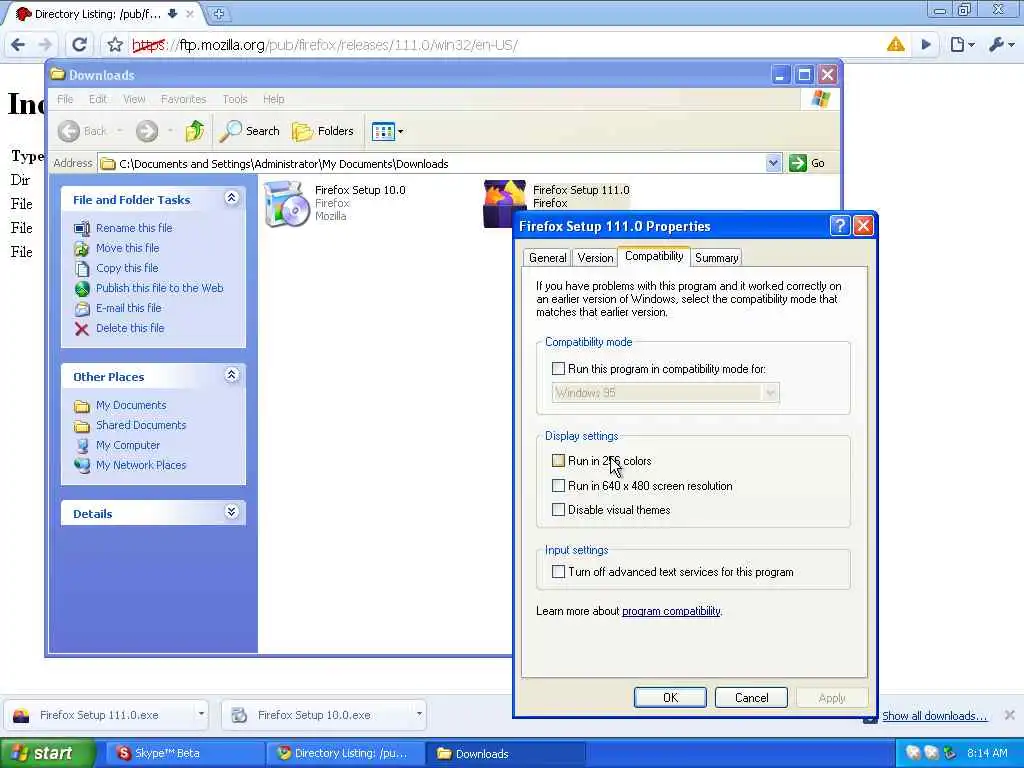
Task: Open the browser page menu icon
Action: [x=962, y=45]
